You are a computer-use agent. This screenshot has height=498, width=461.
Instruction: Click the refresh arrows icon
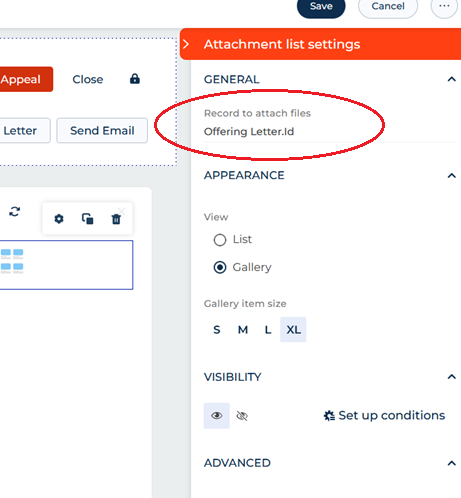click(x=15, y=211)
